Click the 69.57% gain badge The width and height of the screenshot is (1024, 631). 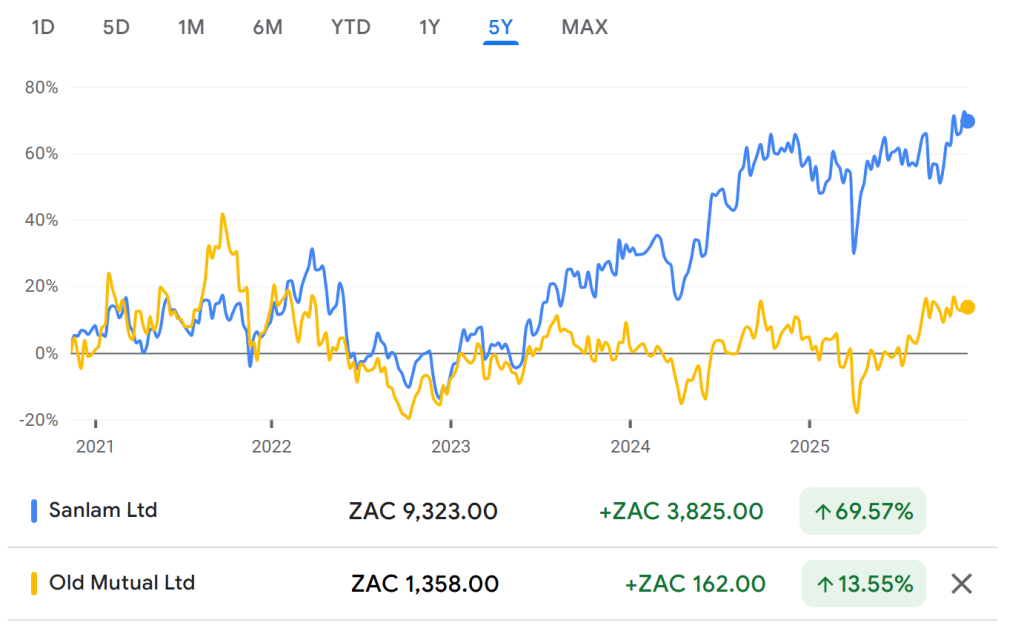pyautogui.click(x=863, y=512)
